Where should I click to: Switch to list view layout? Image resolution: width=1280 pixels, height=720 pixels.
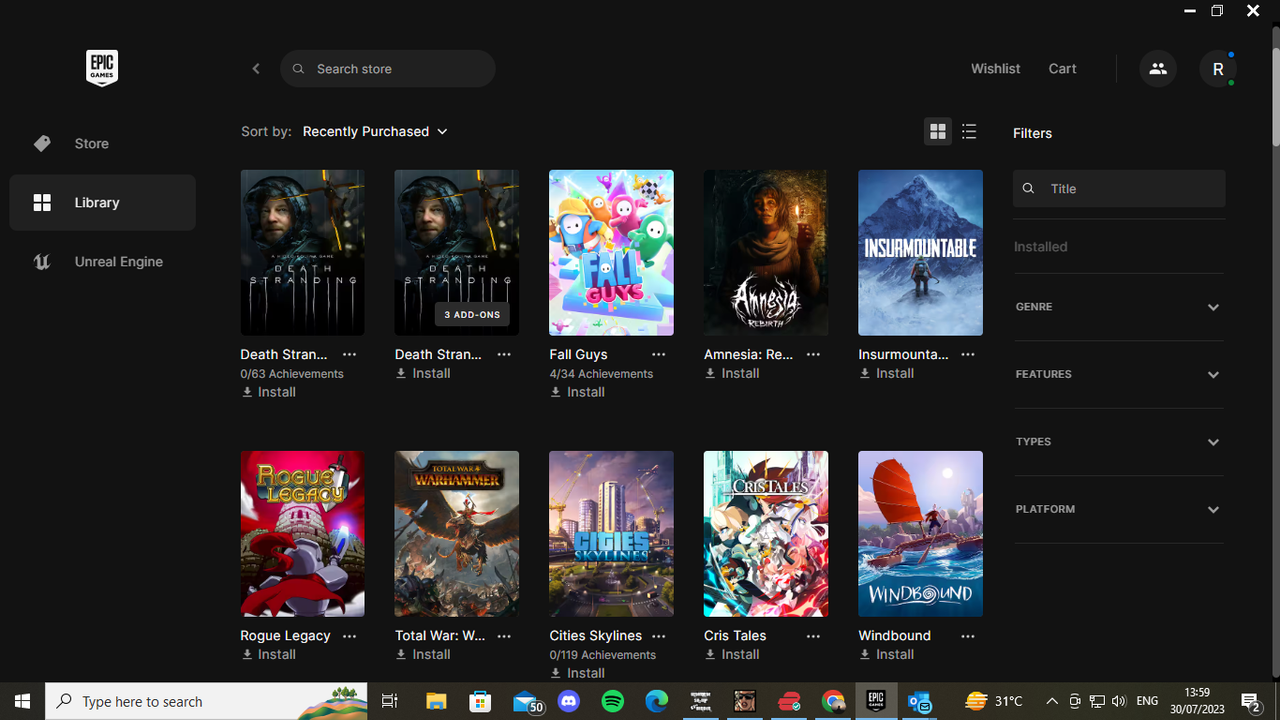coord(969,132)
